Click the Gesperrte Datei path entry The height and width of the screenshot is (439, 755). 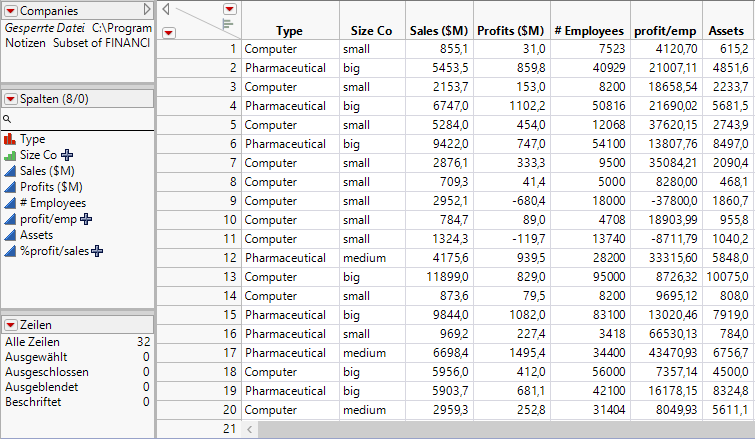78,28
